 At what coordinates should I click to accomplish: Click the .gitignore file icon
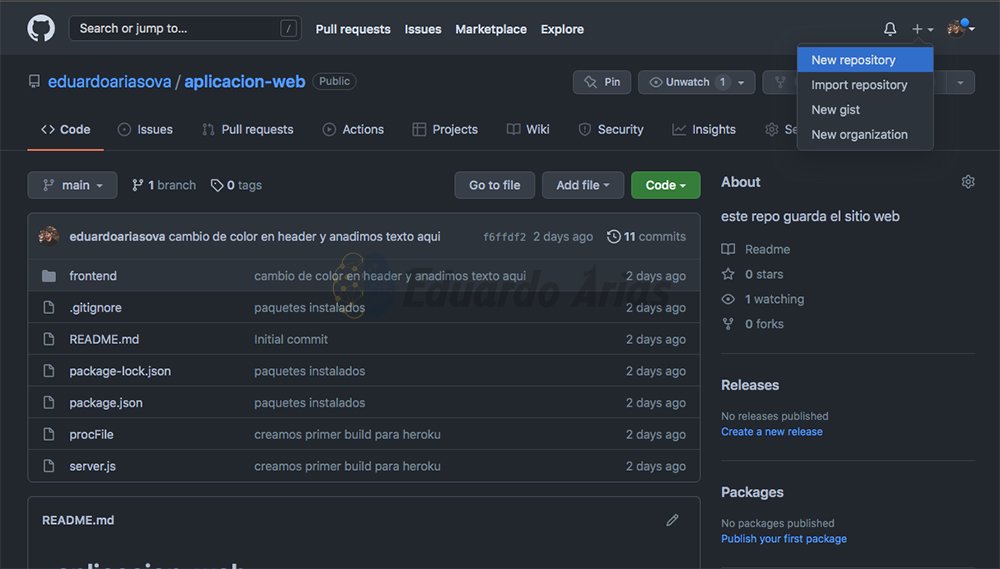pos(48,307)
